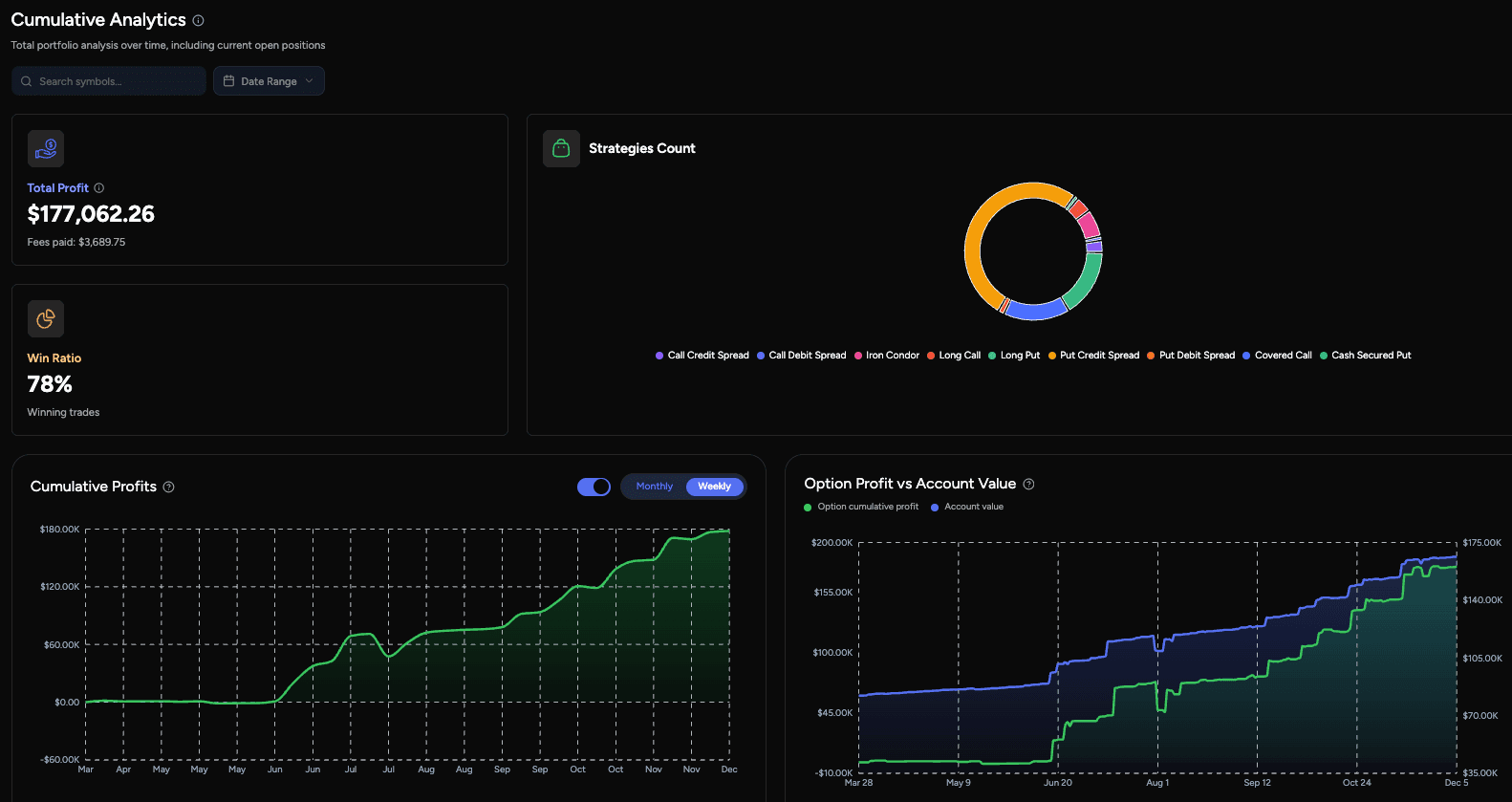Click the shopping bag Strategies Count icon
This screenshot has width=1512, height=802.
561,149
